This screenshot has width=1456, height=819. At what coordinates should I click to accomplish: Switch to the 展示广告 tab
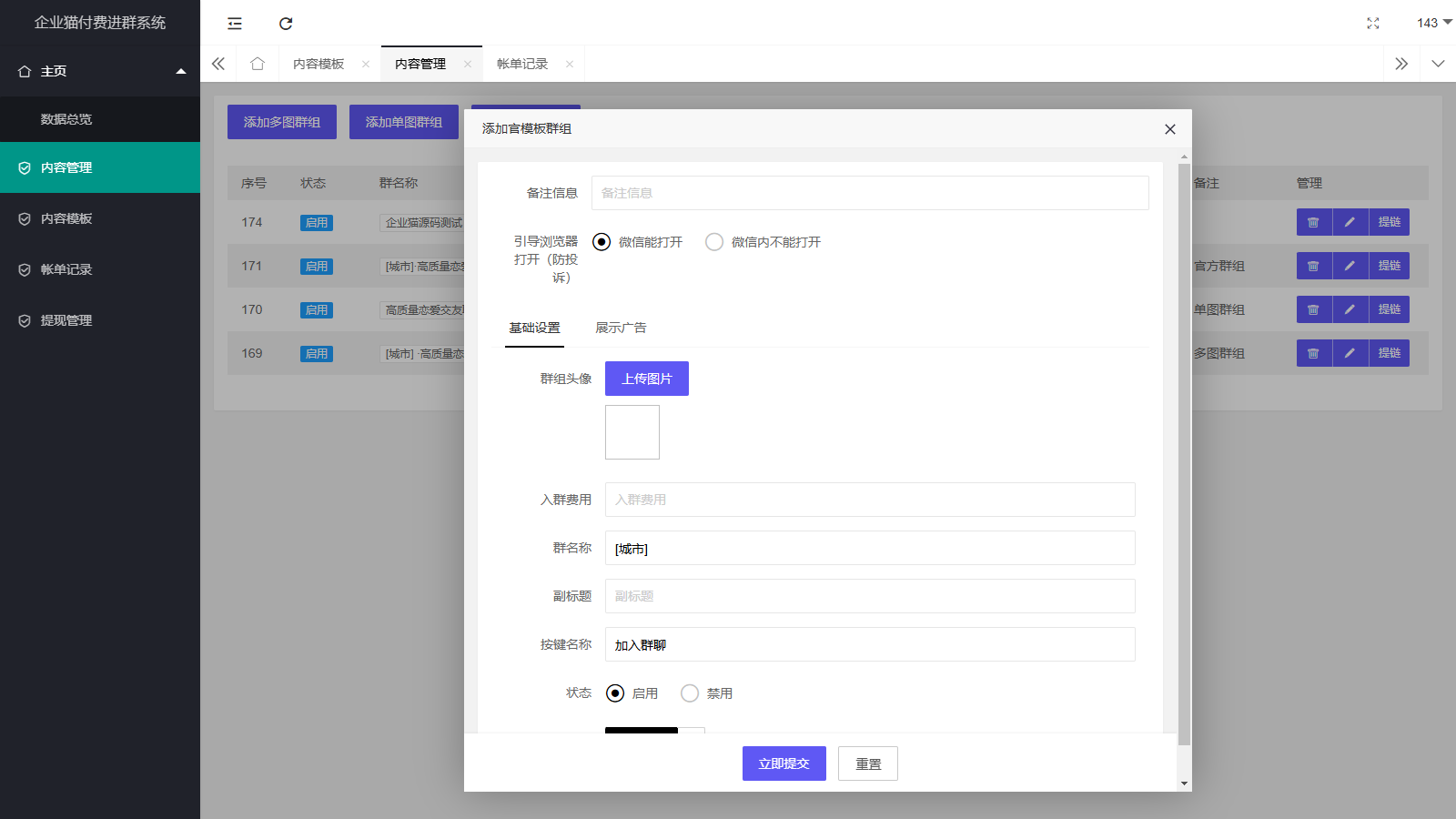pos(621,328)
